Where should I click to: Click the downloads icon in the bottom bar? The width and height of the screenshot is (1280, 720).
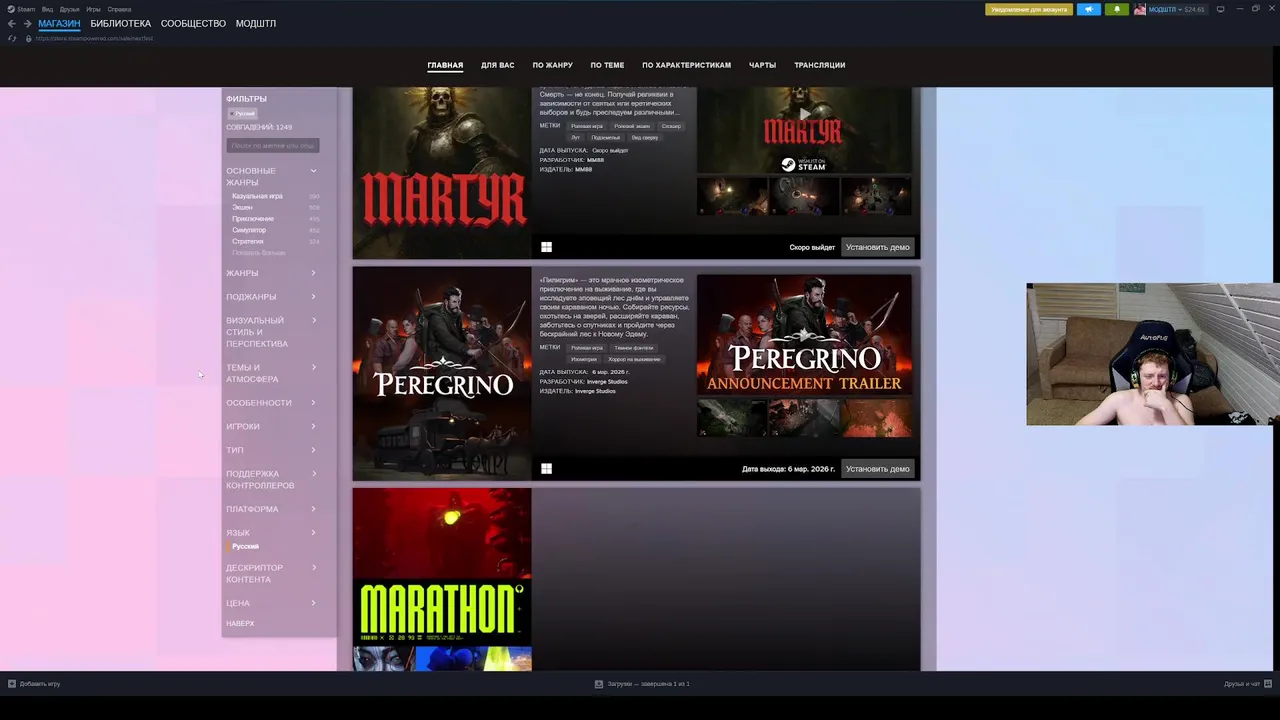click(599, 684)
